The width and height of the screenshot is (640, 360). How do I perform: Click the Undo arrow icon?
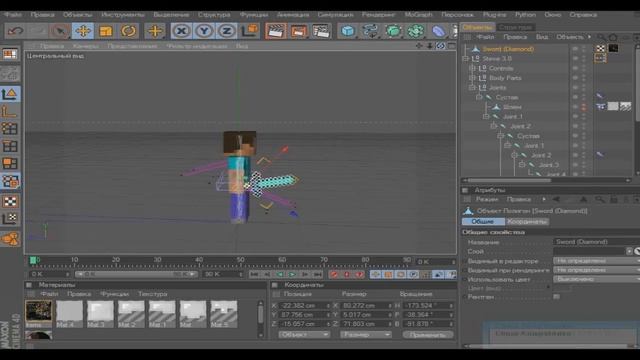pyautogui.click(x=16, y=31)
